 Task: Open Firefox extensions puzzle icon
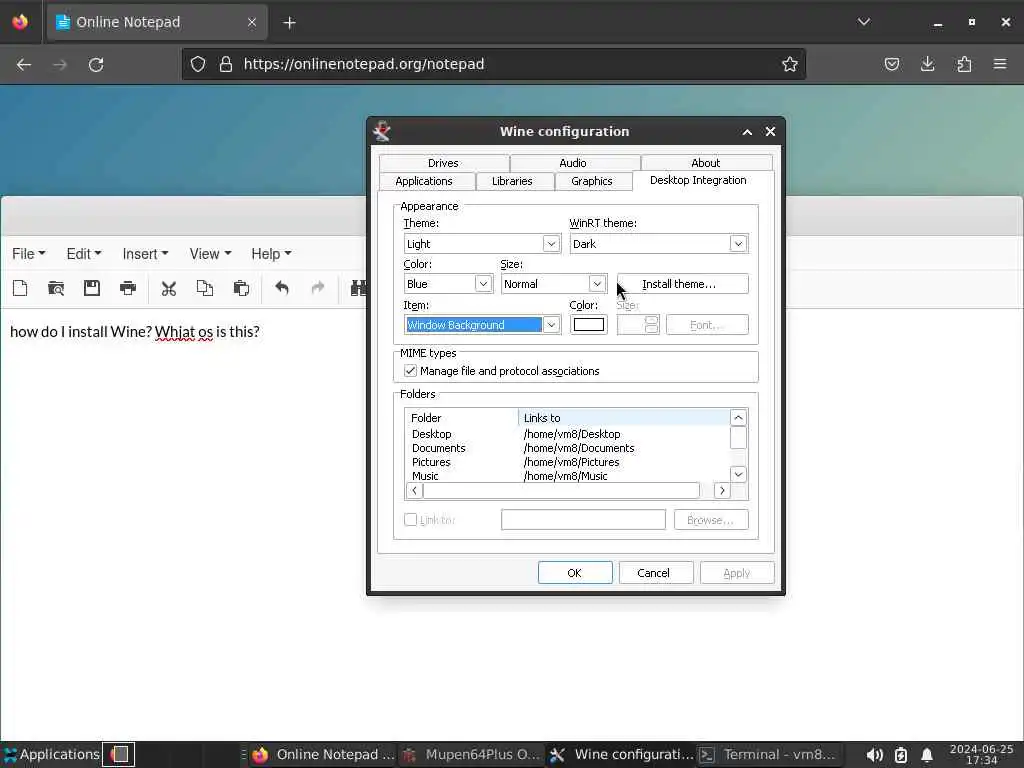[964, 64]
